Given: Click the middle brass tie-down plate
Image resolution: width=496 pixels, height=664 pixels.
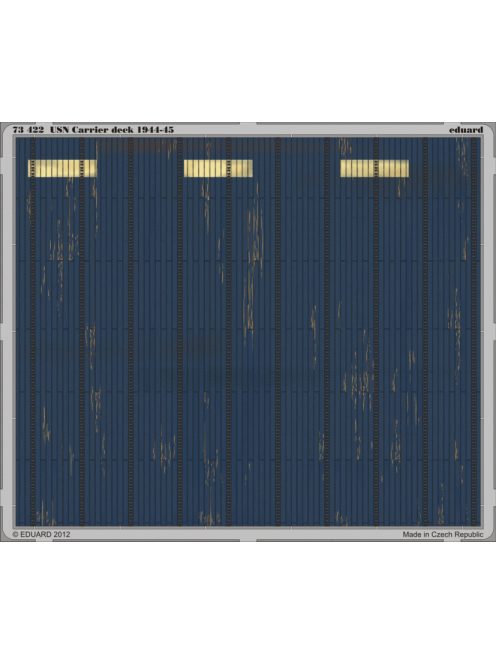Looking at the screenshot, I should pos(218,168).
